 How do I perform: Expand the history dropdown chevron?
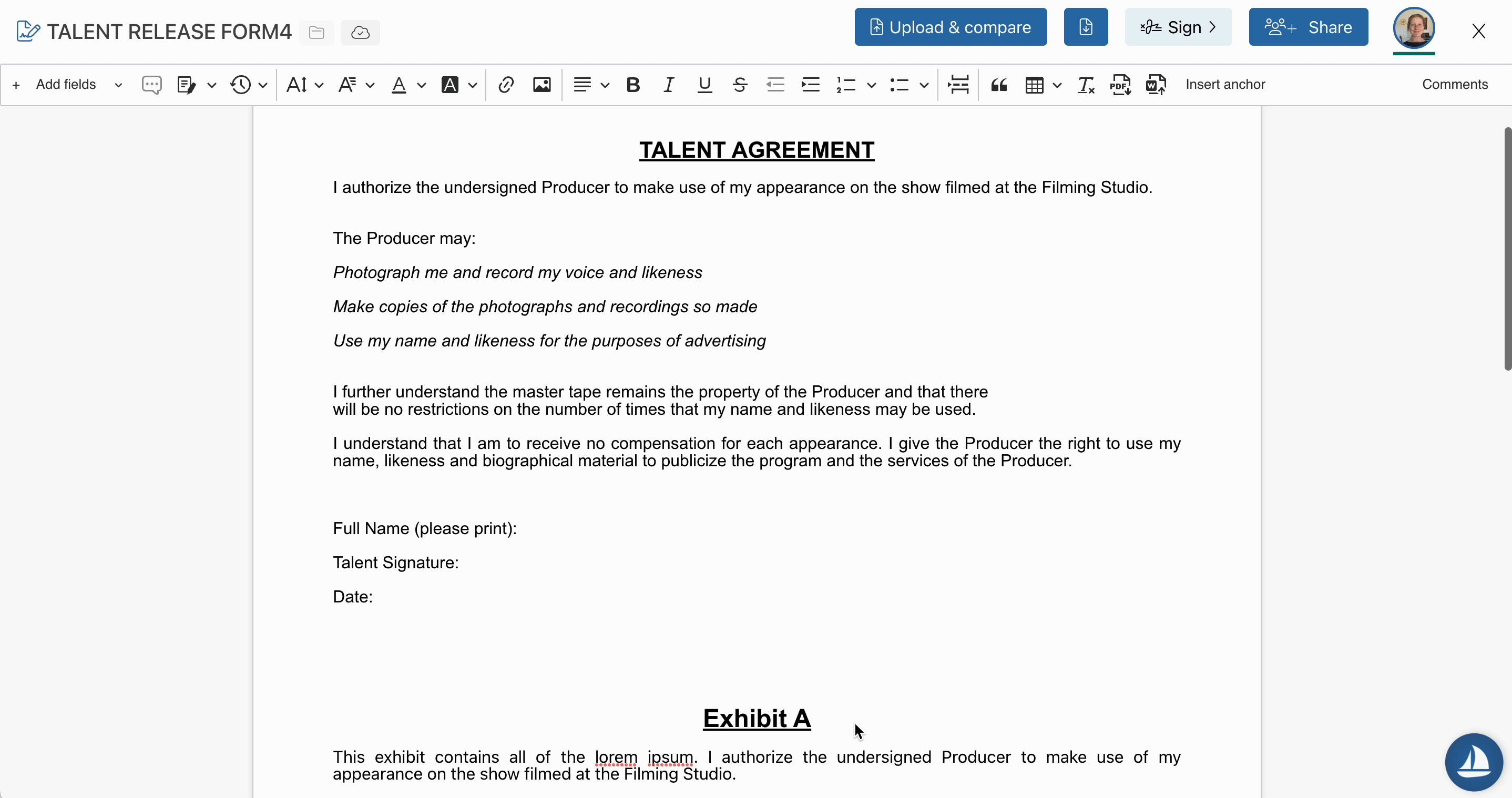point(263,86)
